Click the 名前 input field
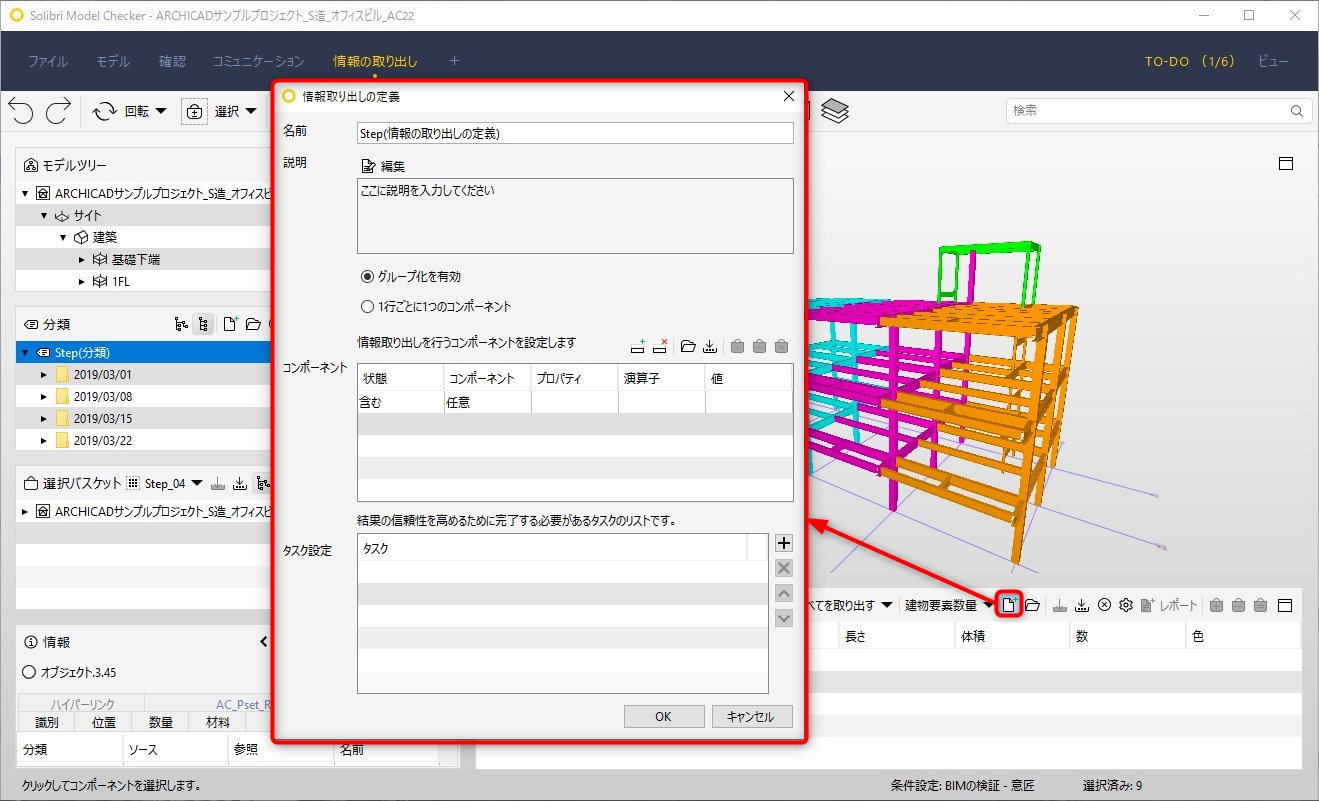This screenshot has height=801, width=1319. point(575,133)
